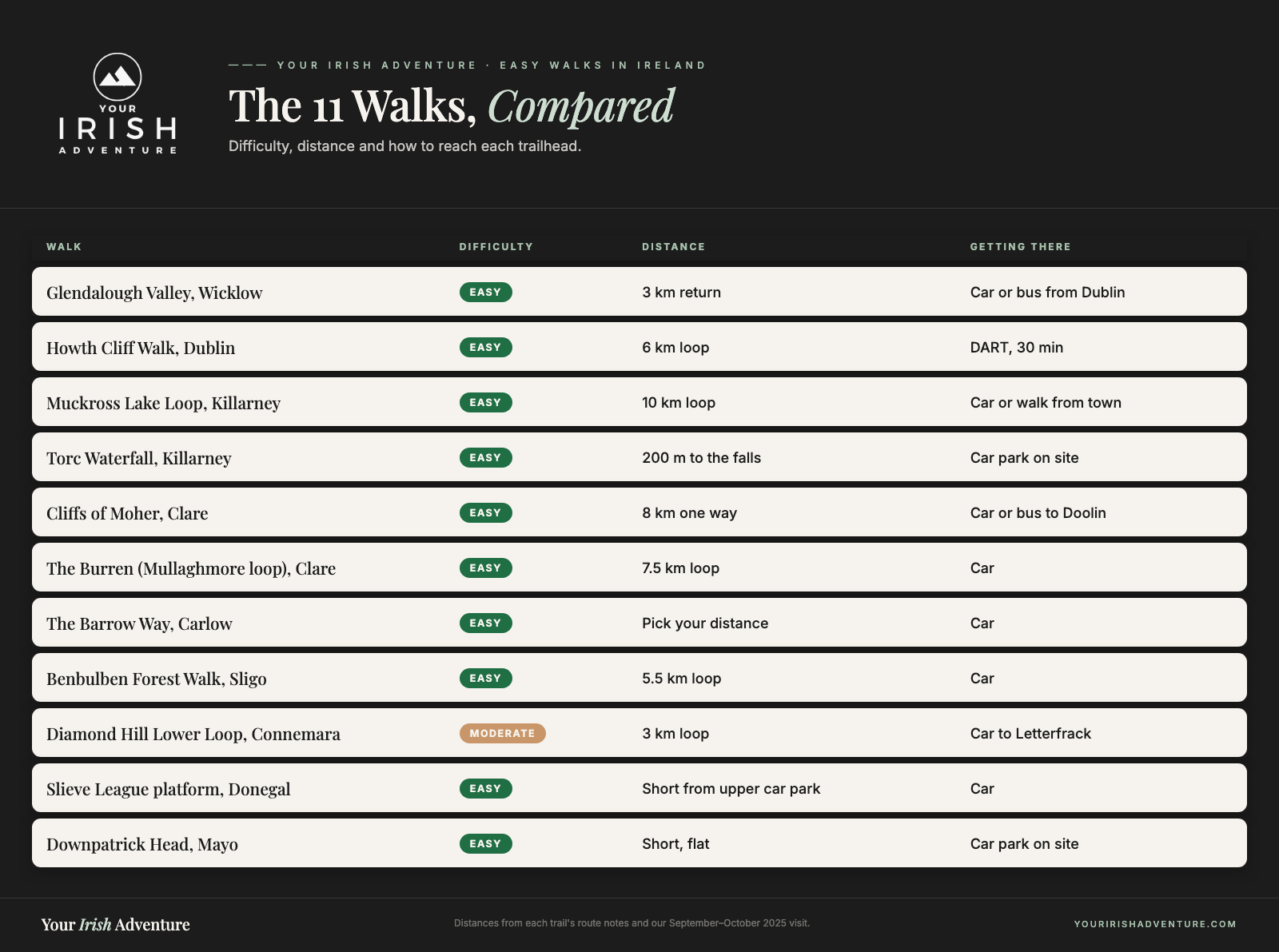Viewport: 1279px width, 952px height.
Task: Click the WALK column header
Action: 64,246
